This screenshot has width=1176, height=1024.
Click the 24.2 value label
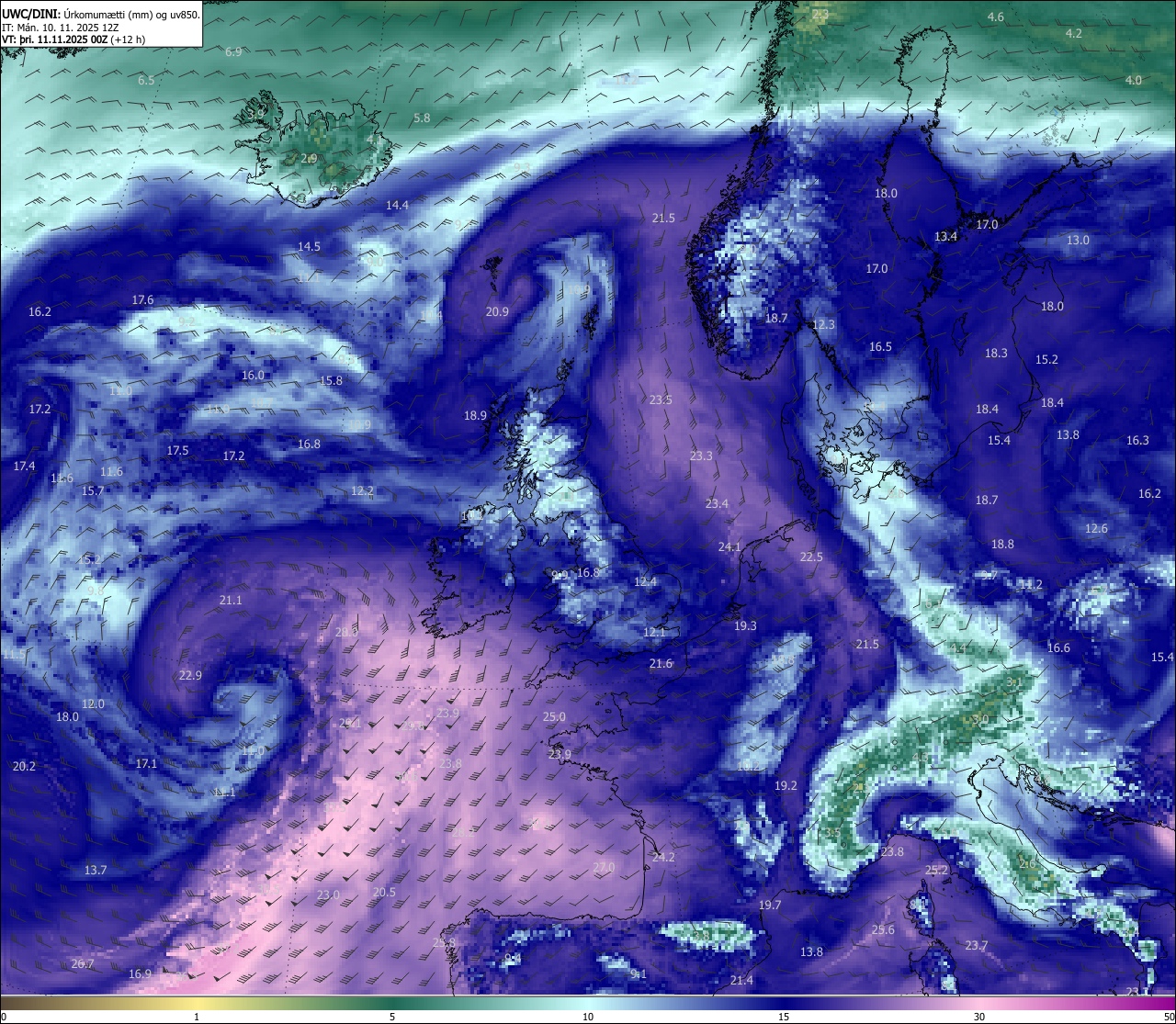tap(663, 858)
